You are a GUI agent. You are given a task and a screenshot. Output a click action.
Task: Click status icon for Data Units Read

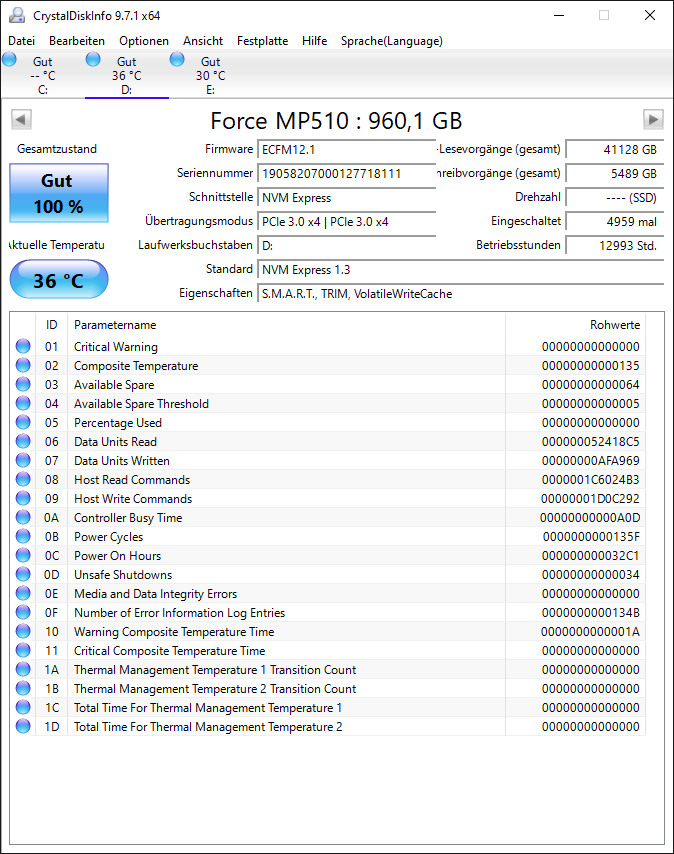pyautogui.click(x=23, y=441)
